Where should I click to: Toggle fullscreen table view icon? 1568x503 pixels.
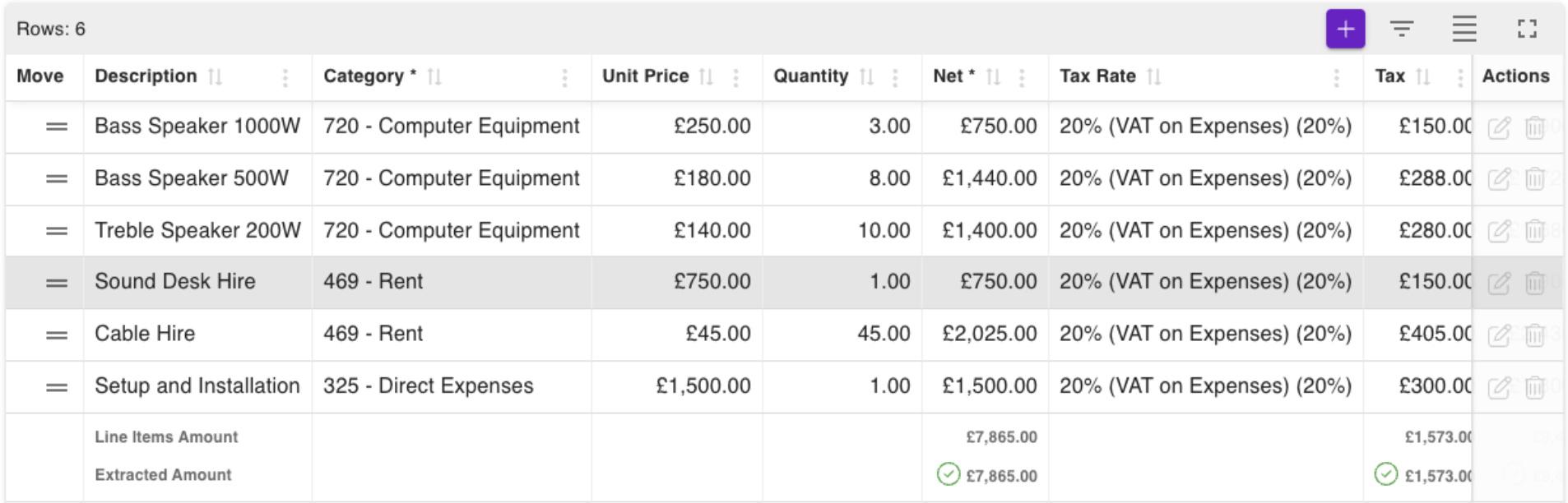pyautogui.click(x=1527, y=30)
